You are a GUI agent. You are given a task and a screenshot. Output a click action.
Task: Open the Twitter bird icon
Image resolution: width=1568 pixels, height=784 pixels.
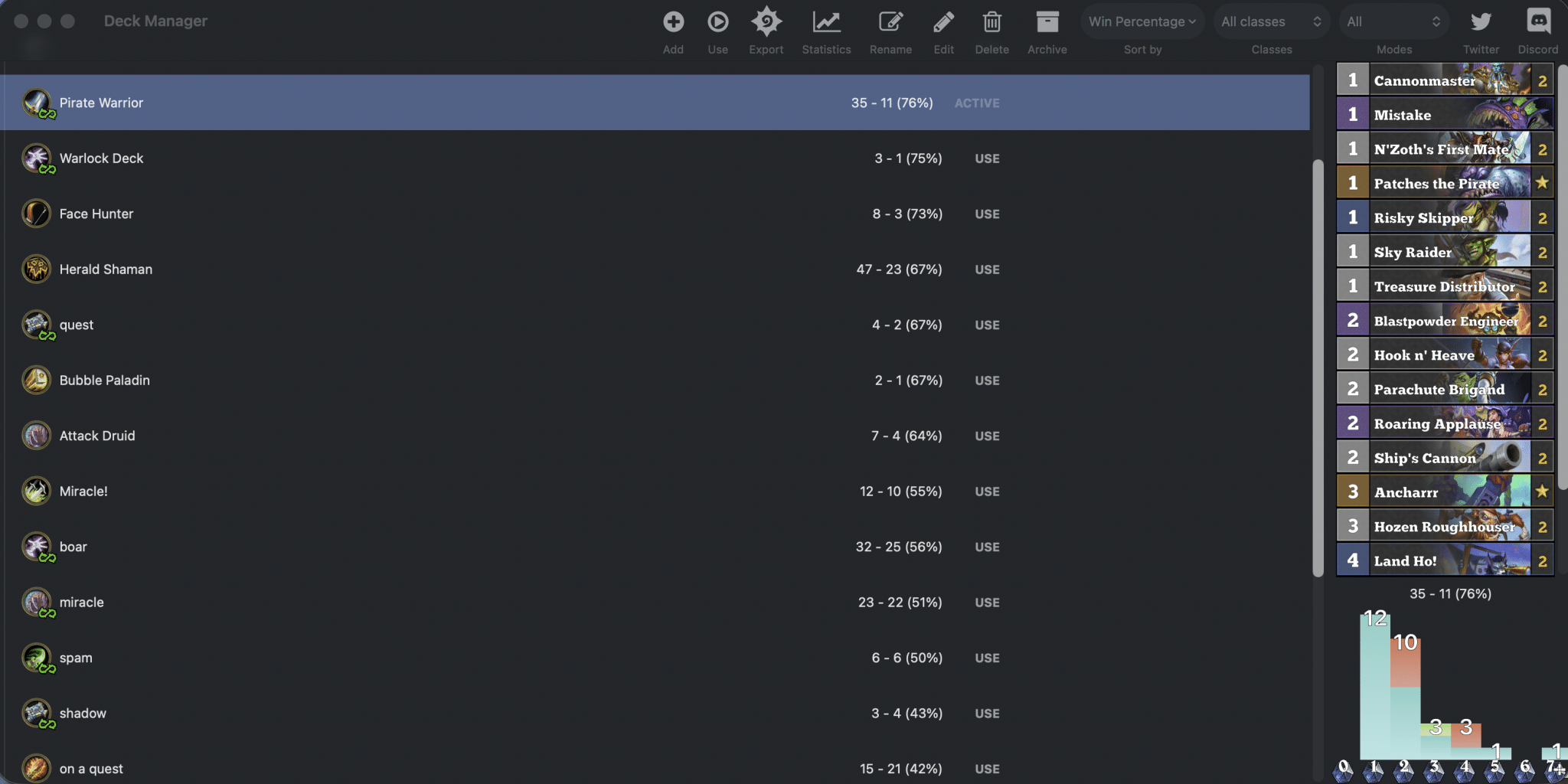click(1481, 21)
